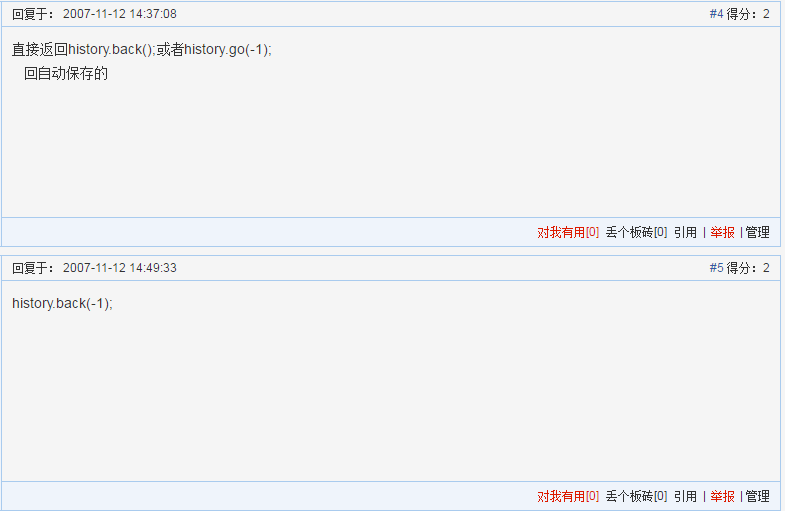The height and width of the screenshot is (511, 785).
Task: Click 举报 on reply #5
Action: pos(722,496)
